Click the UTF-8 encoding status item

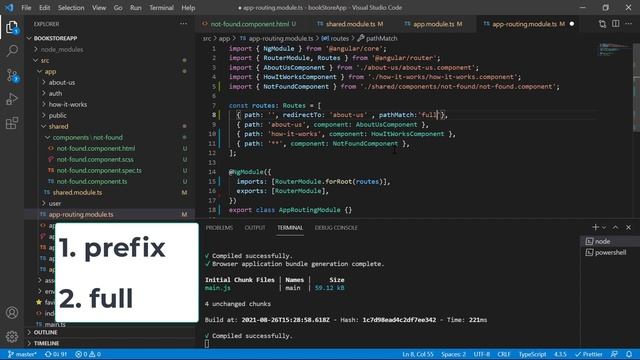[482, 354]
